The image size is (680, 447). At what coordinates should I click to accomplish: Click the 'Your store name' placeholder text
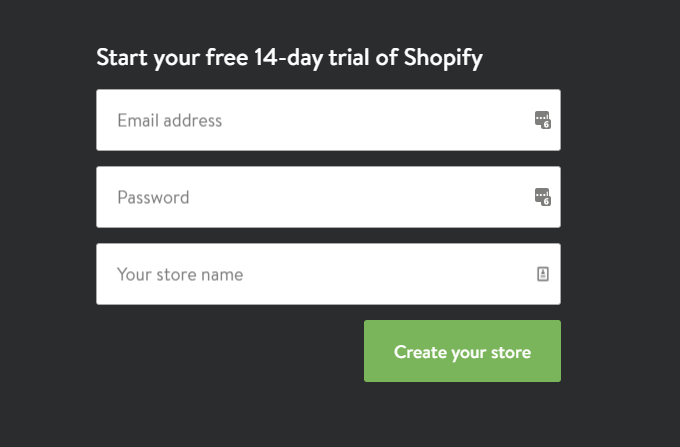[x=180, y=274]
